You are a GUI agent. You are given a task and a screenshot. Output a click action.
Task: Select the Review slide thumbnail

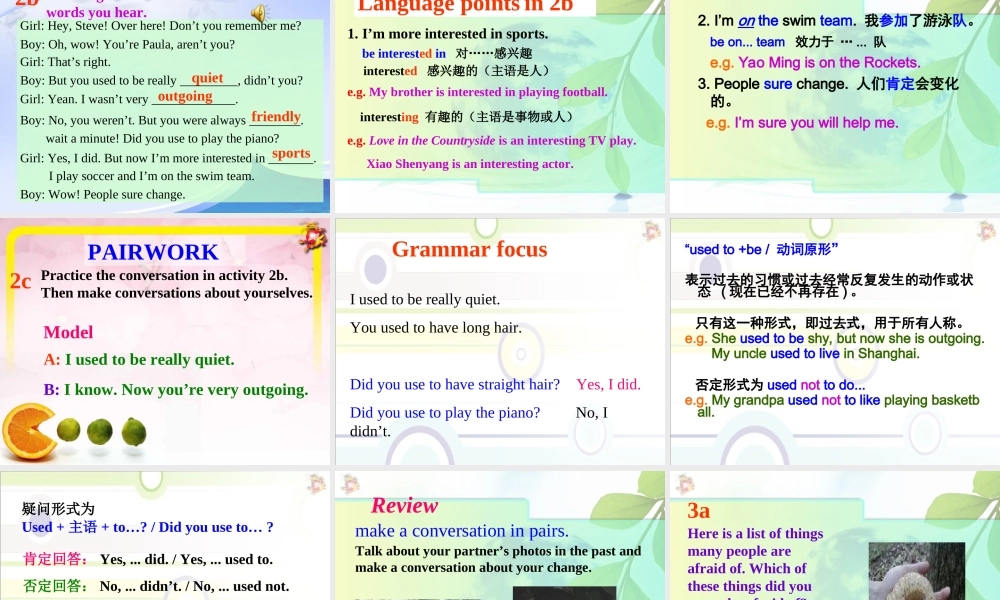[499, 536]
